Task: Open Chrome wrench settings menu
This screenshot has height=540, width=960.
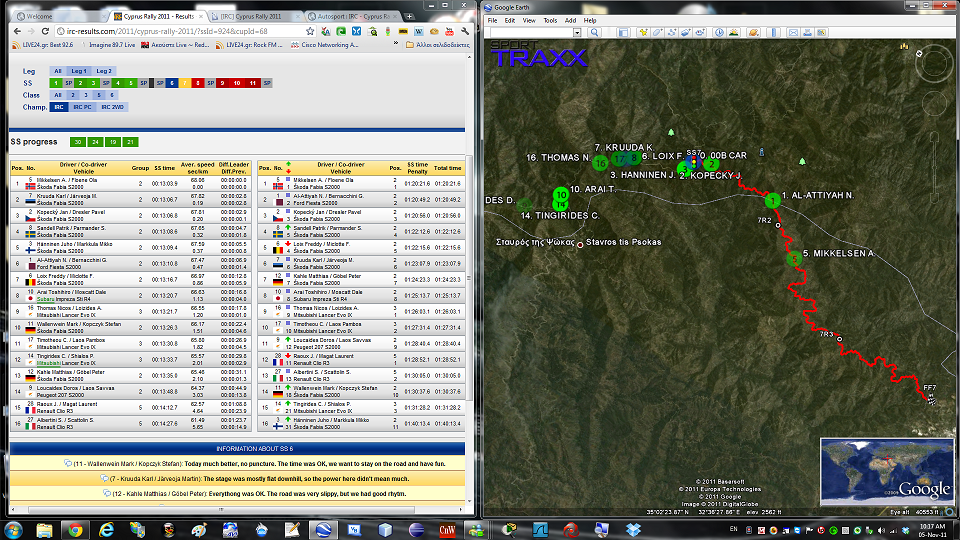Action: pyautogui.click(x=465, y=32)
